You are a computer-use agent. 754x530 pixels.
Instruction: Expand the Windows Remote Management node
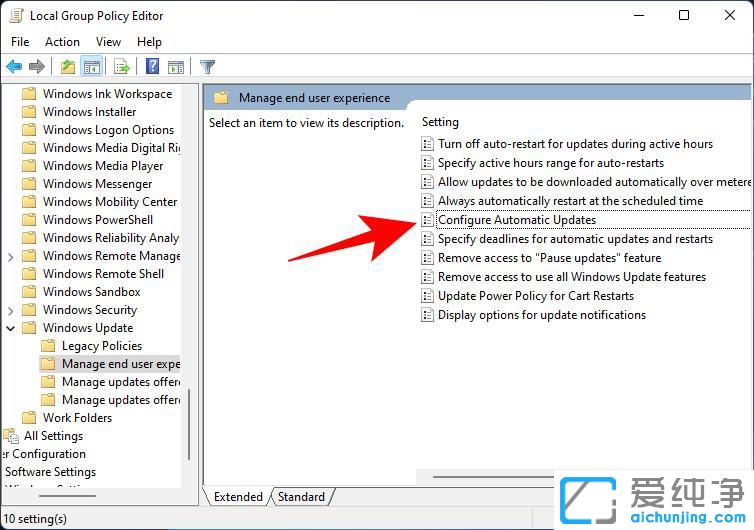click(x=11, y=257)
